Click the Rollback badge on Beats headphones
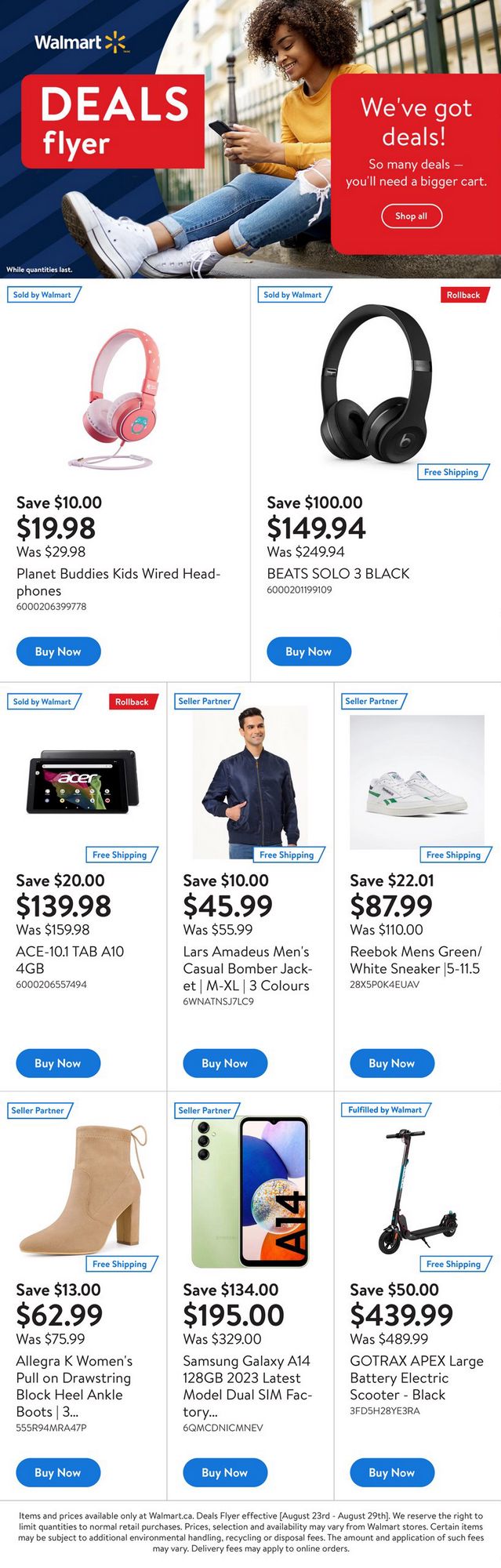Viewport: 501px width, 1568px height. 463,295
